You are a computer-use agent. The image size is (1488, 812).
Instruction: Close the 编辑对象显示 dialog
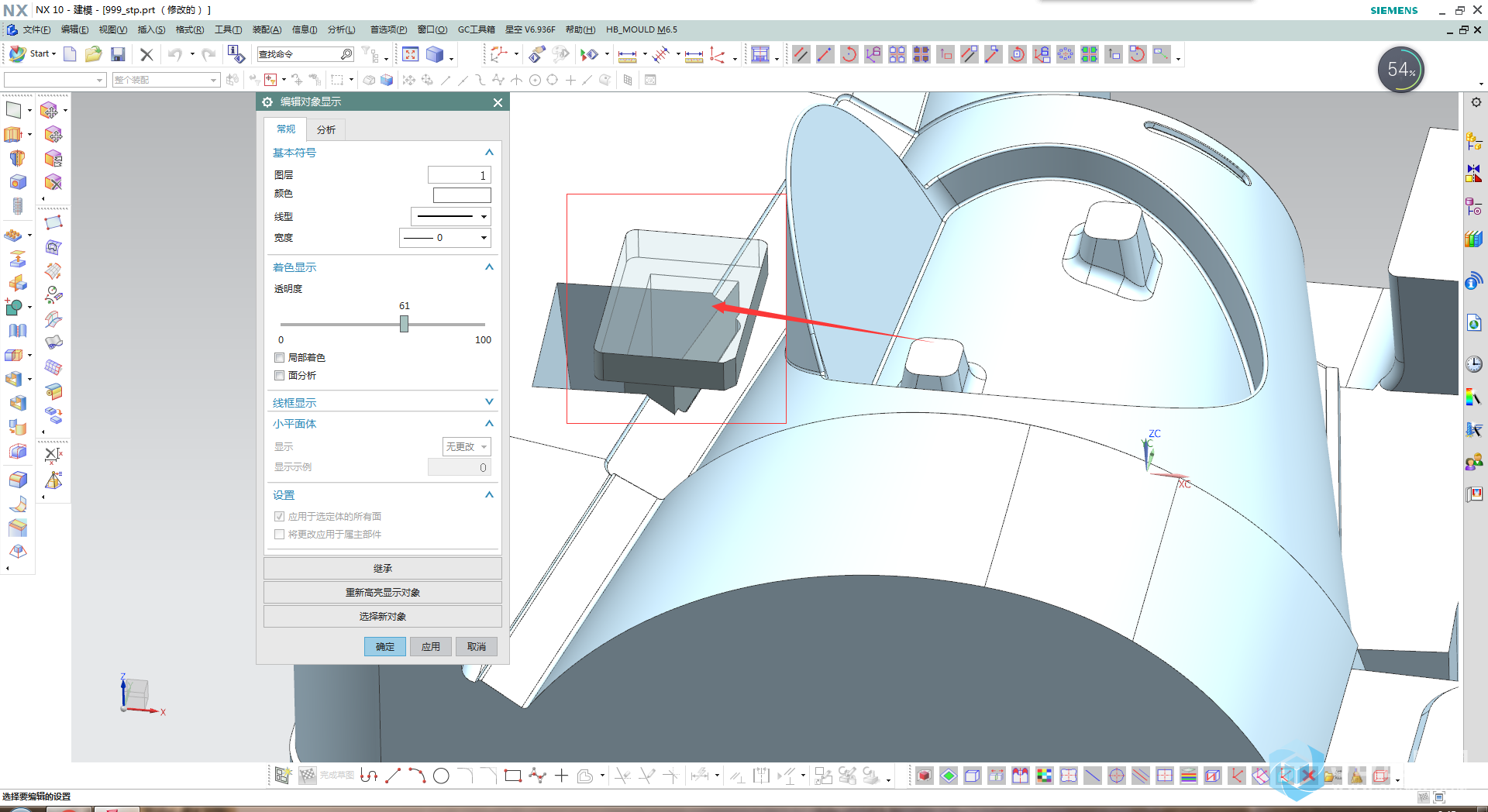tap(498, 102)
